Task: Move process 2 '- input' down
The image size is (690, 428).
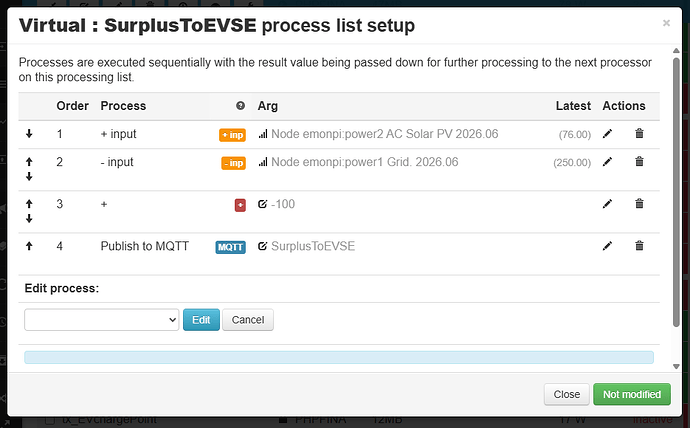Action: point(29,176)
